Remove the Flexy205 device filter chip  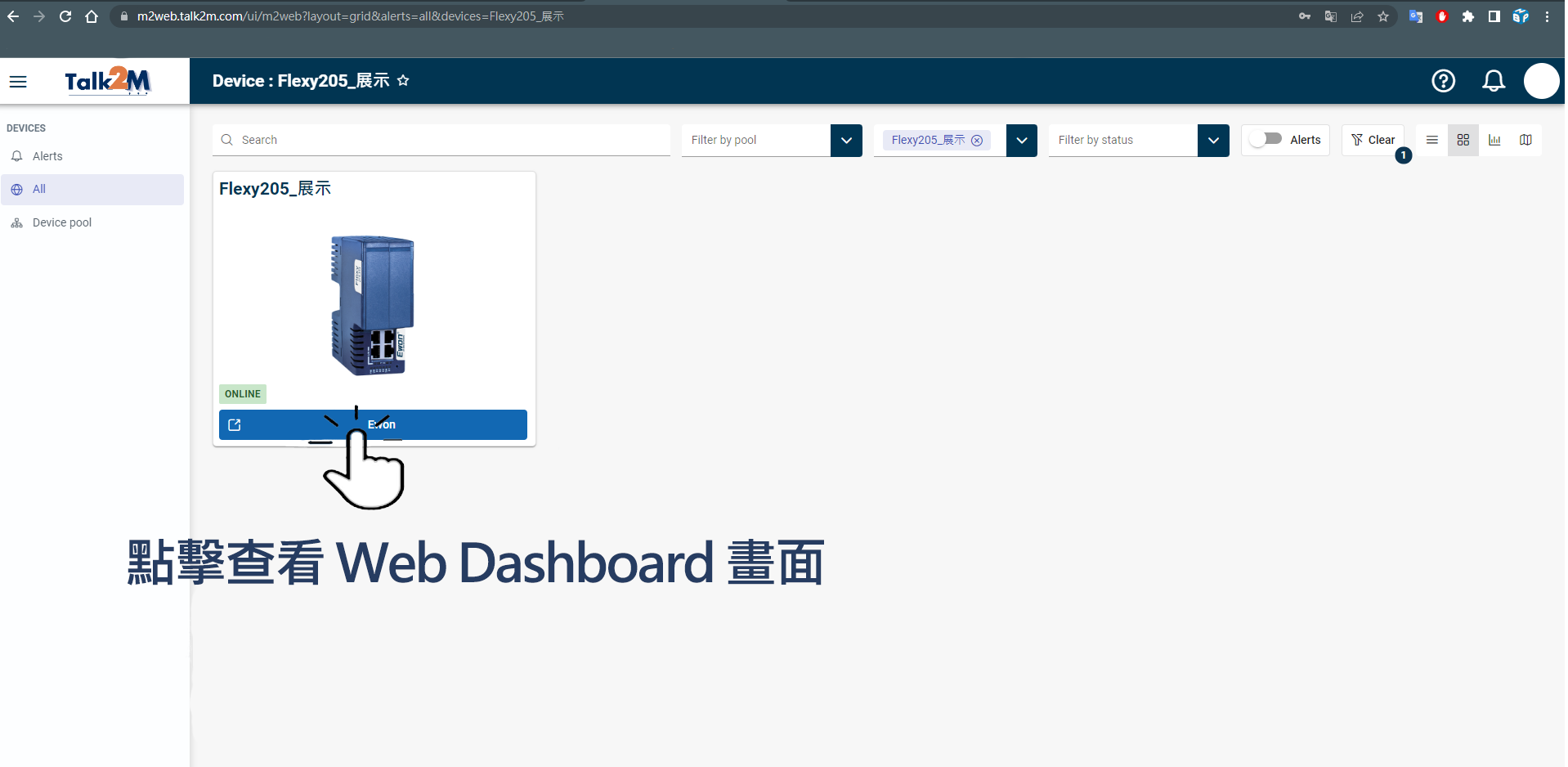(977, 140)
